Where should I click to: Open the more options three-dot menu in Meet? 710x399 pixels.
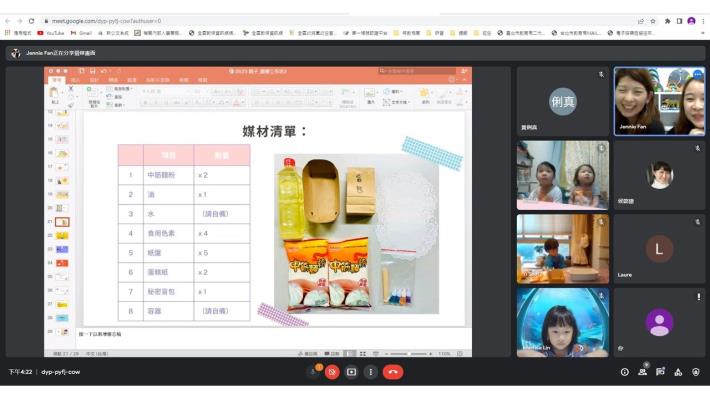click(x=370, y=372)
